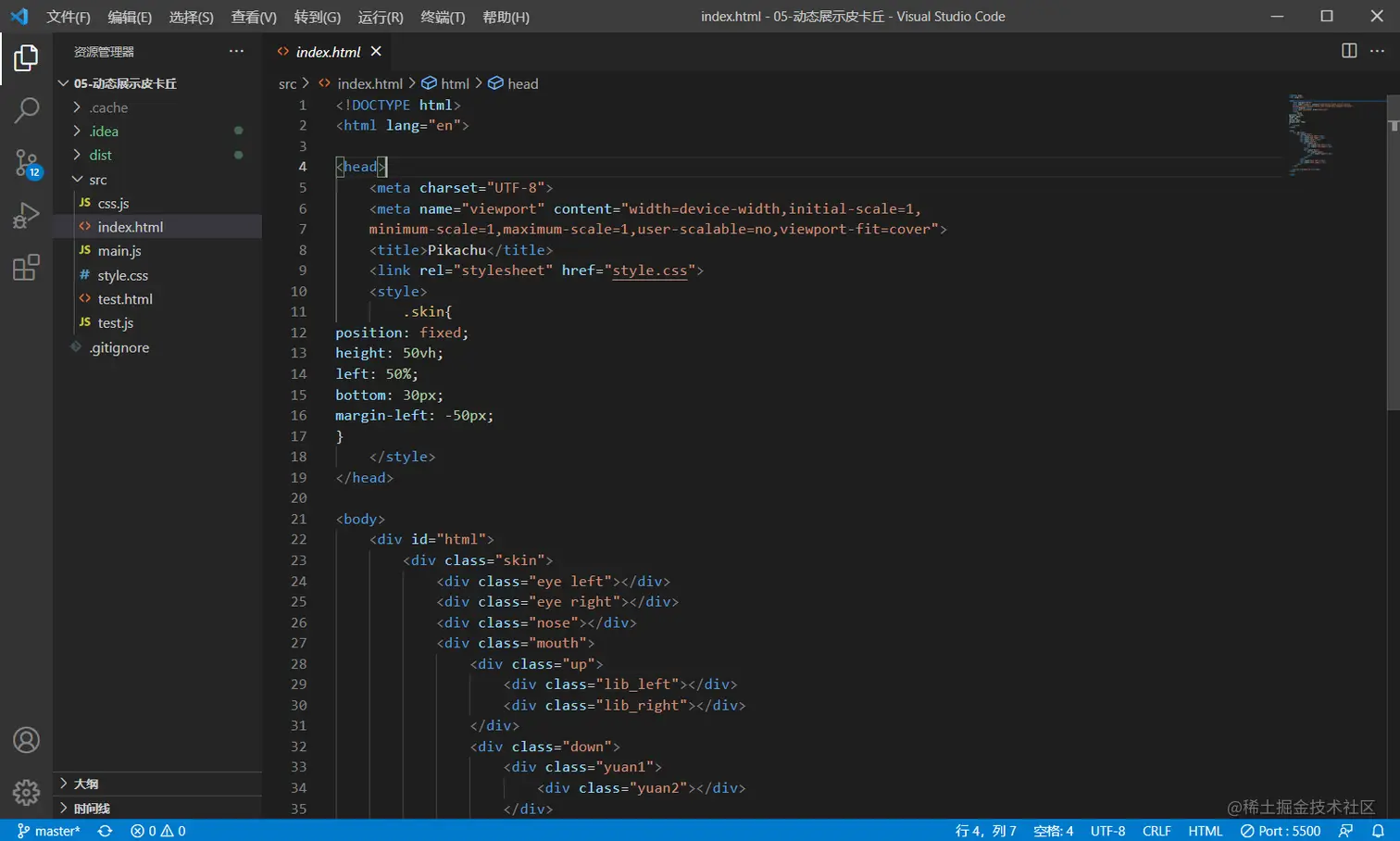This screenshot has width=1400, height=841.
Task: Open editor more actions ellipsis
Action: pyautogui.click(x=1377, y=51)
